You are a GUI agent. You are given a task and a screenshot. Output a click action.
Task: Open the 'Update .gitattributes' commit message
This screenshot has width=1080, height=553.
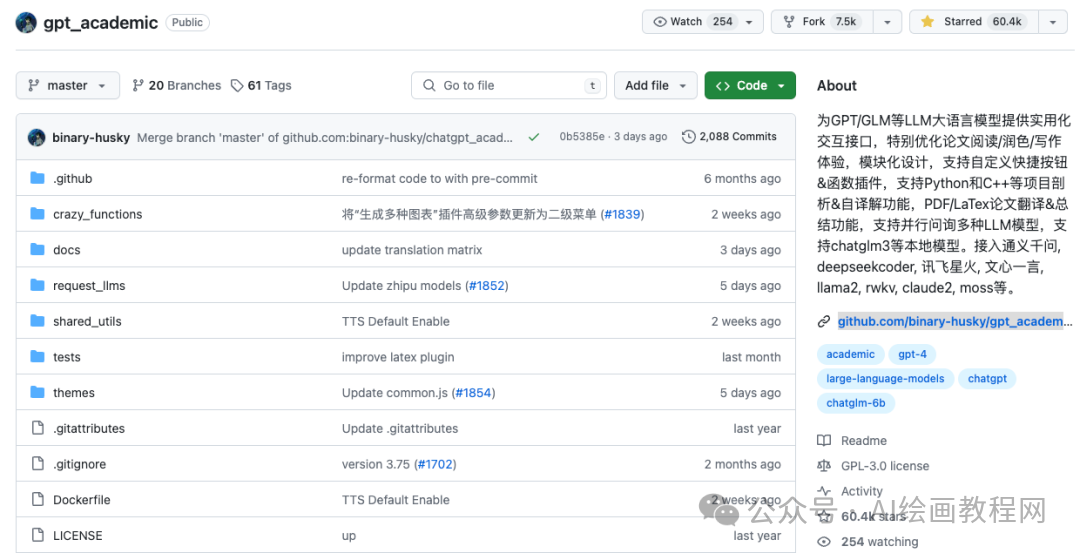[399, 428]
